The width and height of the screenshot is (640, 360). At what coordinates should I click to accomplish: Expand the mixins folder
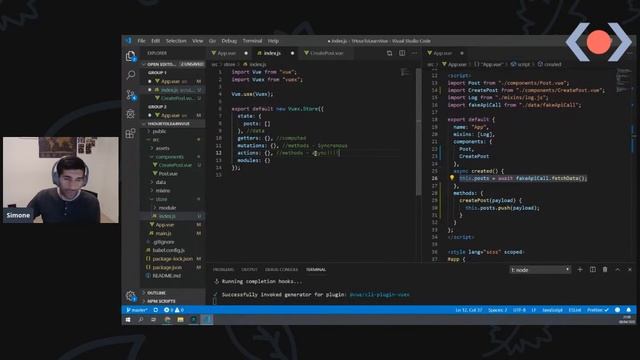click(162, 191)
